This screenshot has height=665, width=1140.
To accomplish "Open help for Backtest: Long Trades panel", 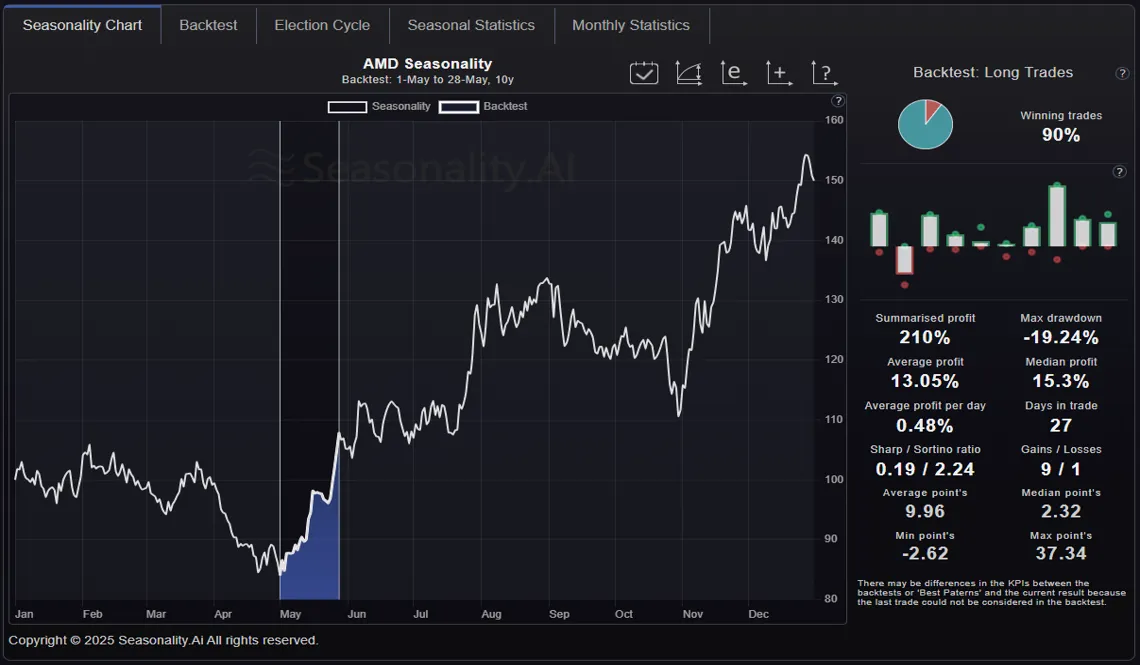I will pos(1122,73).
